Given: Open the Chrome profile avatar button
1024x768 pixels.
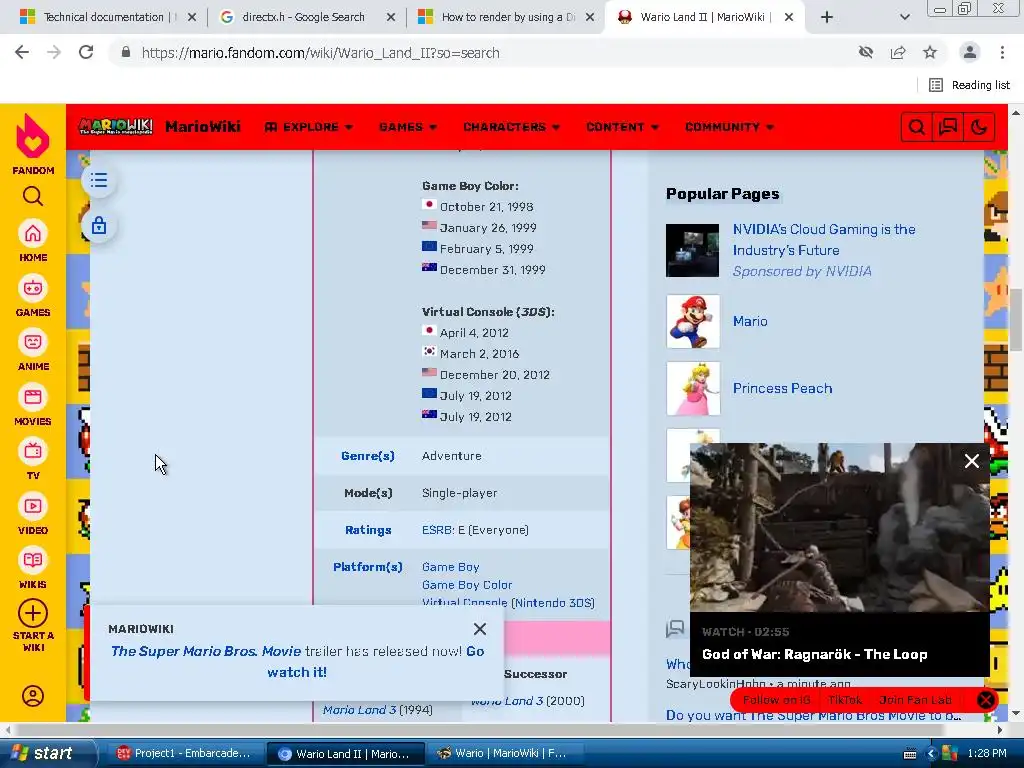Looking at the screenshot, I should [970, 52].
